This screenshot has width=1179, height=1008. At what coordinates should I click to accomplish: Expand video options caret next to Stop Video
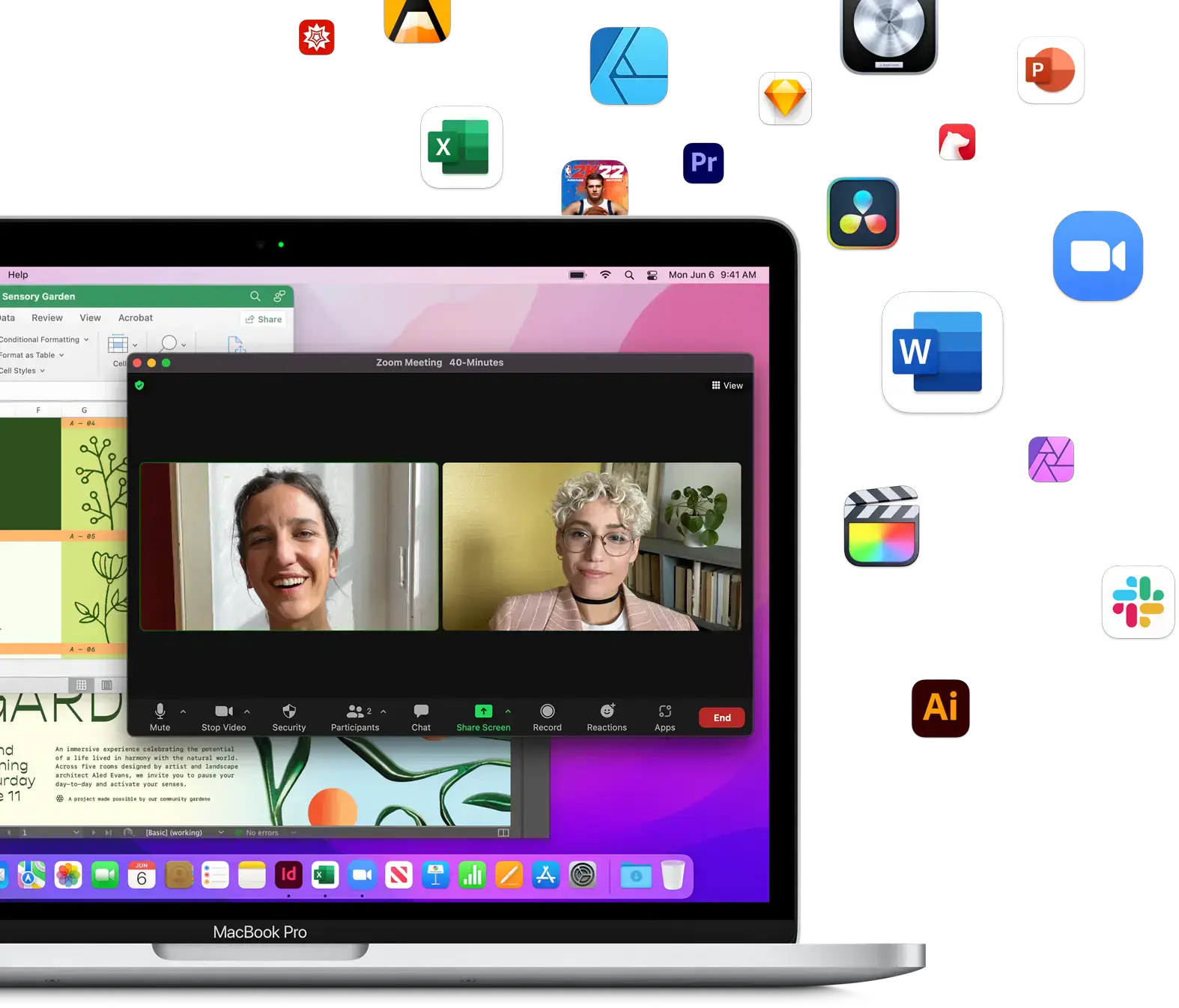coord(247,711)
